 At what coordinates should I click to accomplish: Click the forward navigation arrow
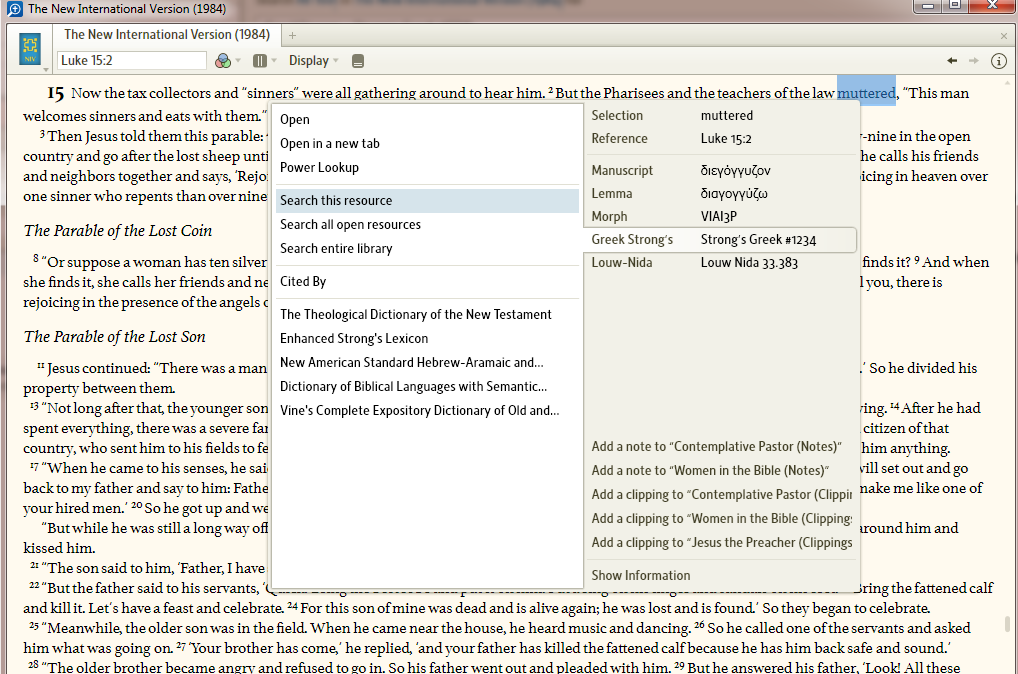tap(974, 61)
